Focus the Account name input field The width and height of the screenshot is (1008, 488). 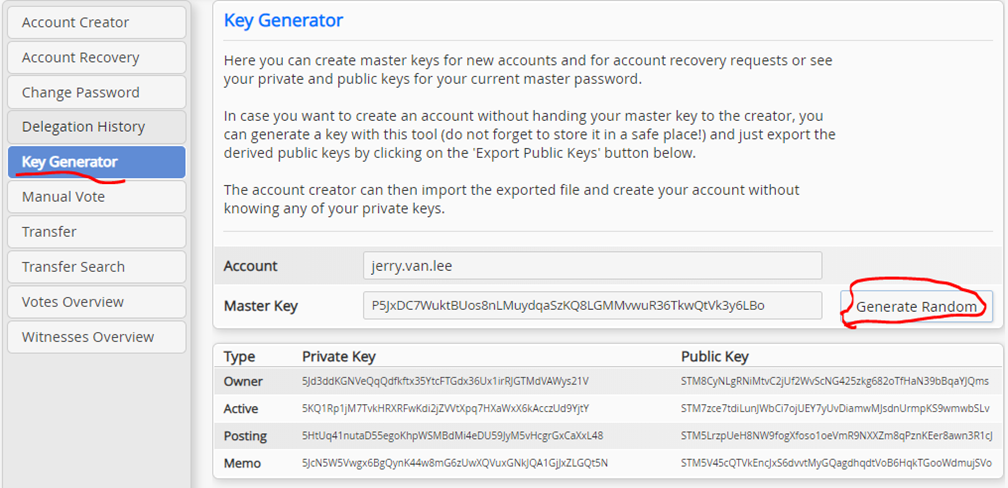click(592, 266)
